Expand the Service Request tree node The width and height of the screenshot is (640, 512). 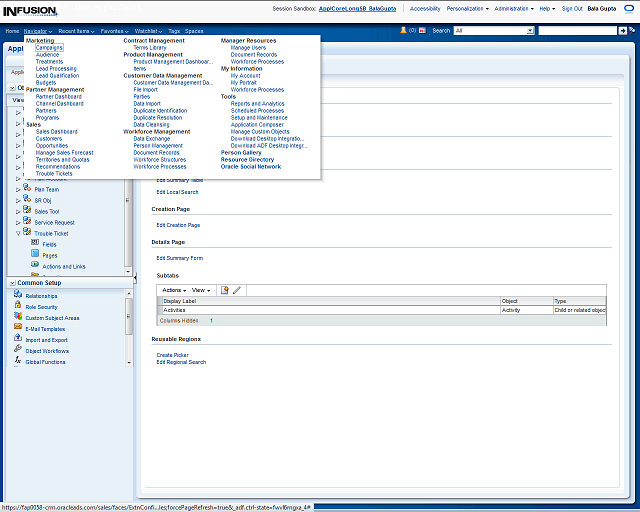[x=18, y=222]
